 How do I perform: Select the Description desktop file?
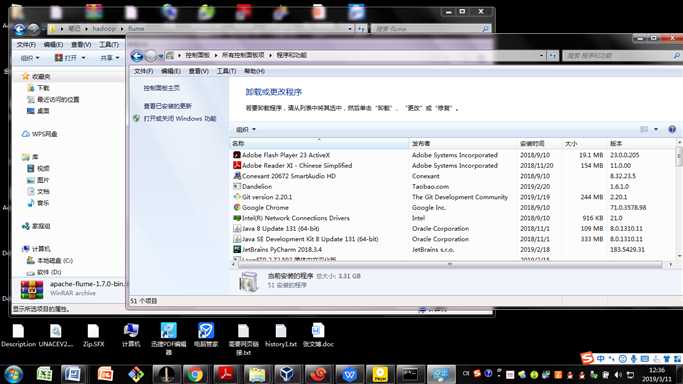(x=18, y=336)
